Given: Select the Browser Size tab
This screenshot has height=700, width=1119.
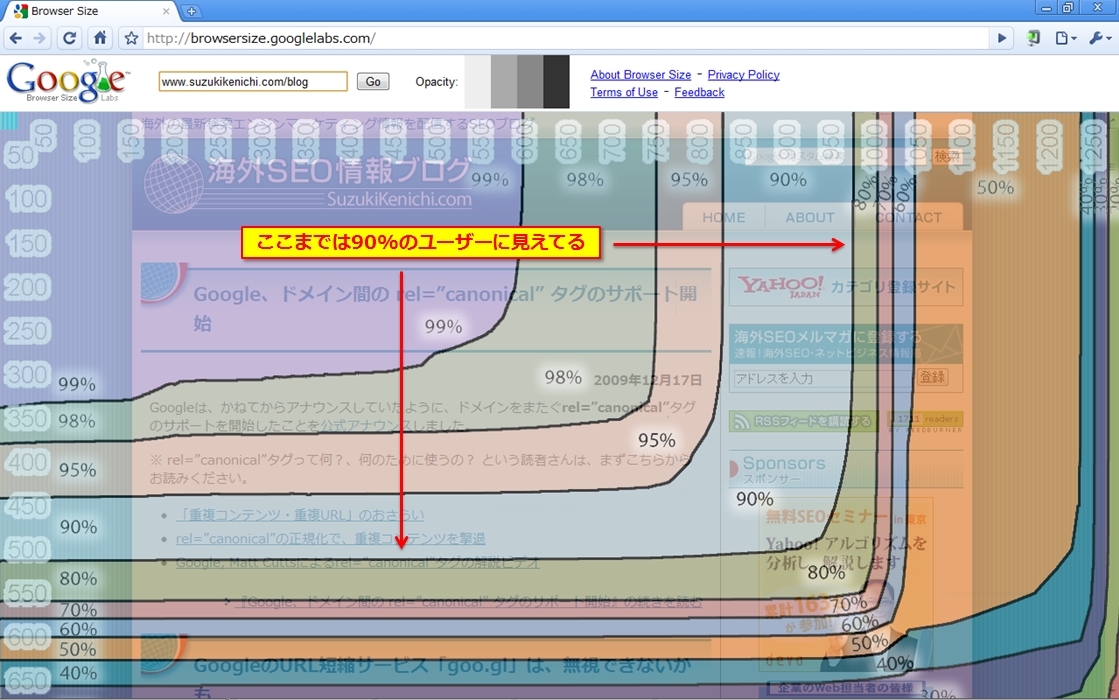Looking at the screenshot, I should (x=91, y=11).
